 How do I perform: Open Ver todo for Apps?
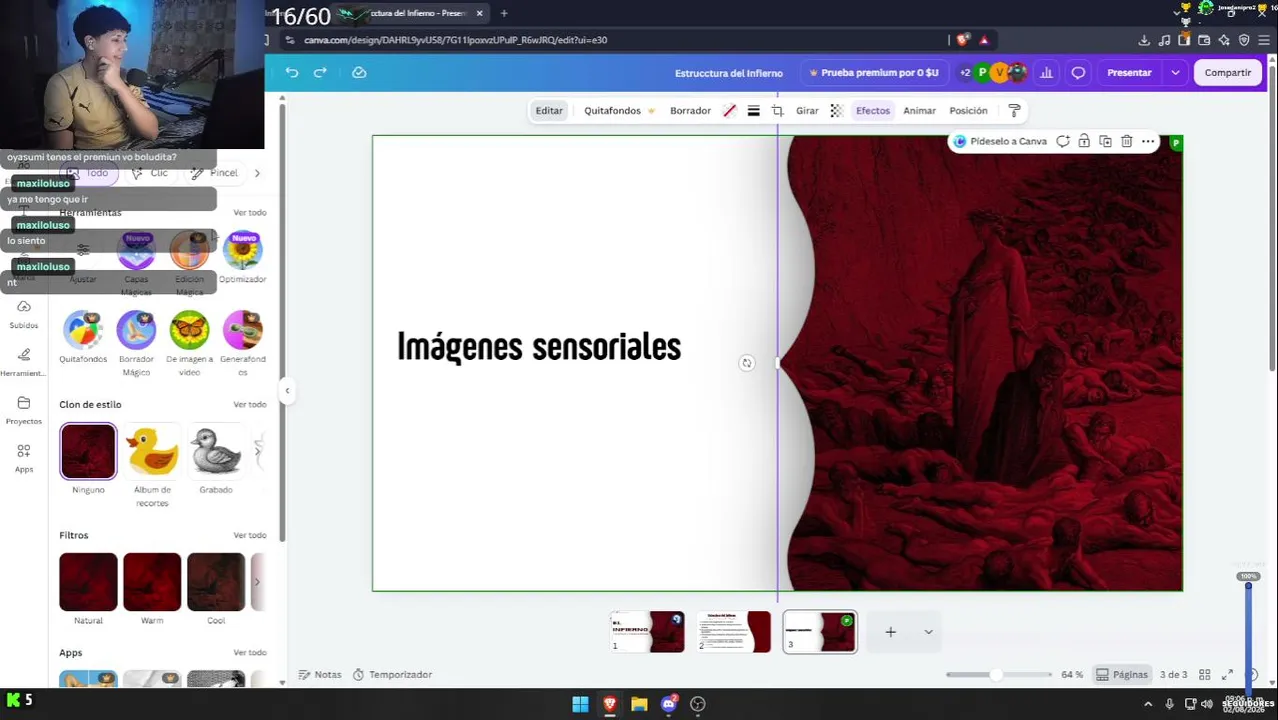coord(250,653)
